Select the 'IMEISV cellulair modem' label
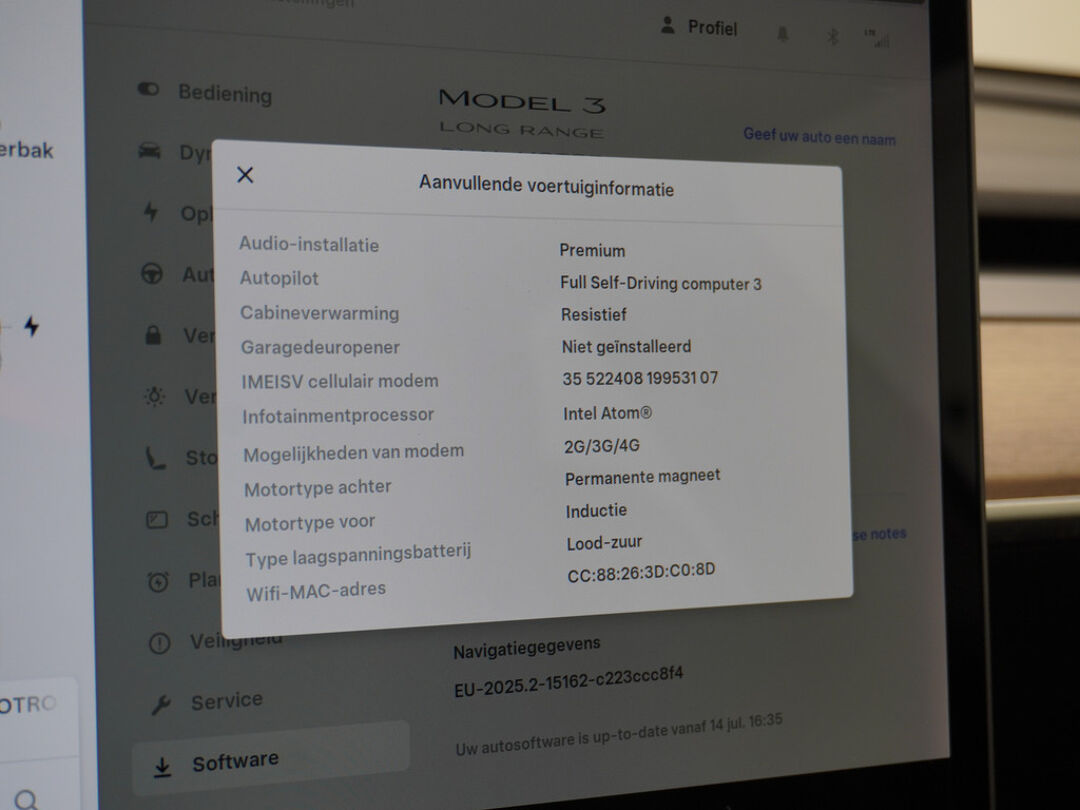1080x810 pixels. (340, 381)
